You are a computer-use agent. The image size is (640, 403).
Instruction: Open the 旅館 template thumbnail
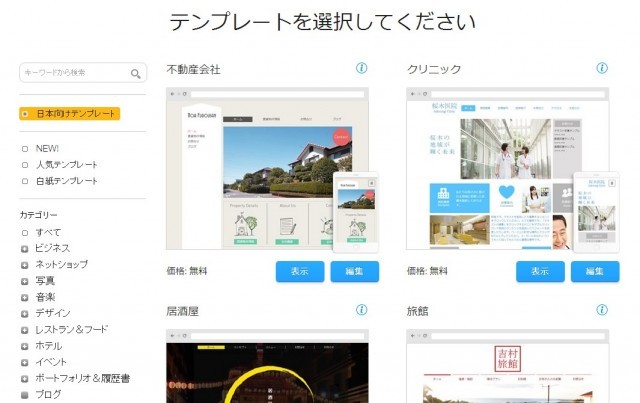click(x=506, y=366)
